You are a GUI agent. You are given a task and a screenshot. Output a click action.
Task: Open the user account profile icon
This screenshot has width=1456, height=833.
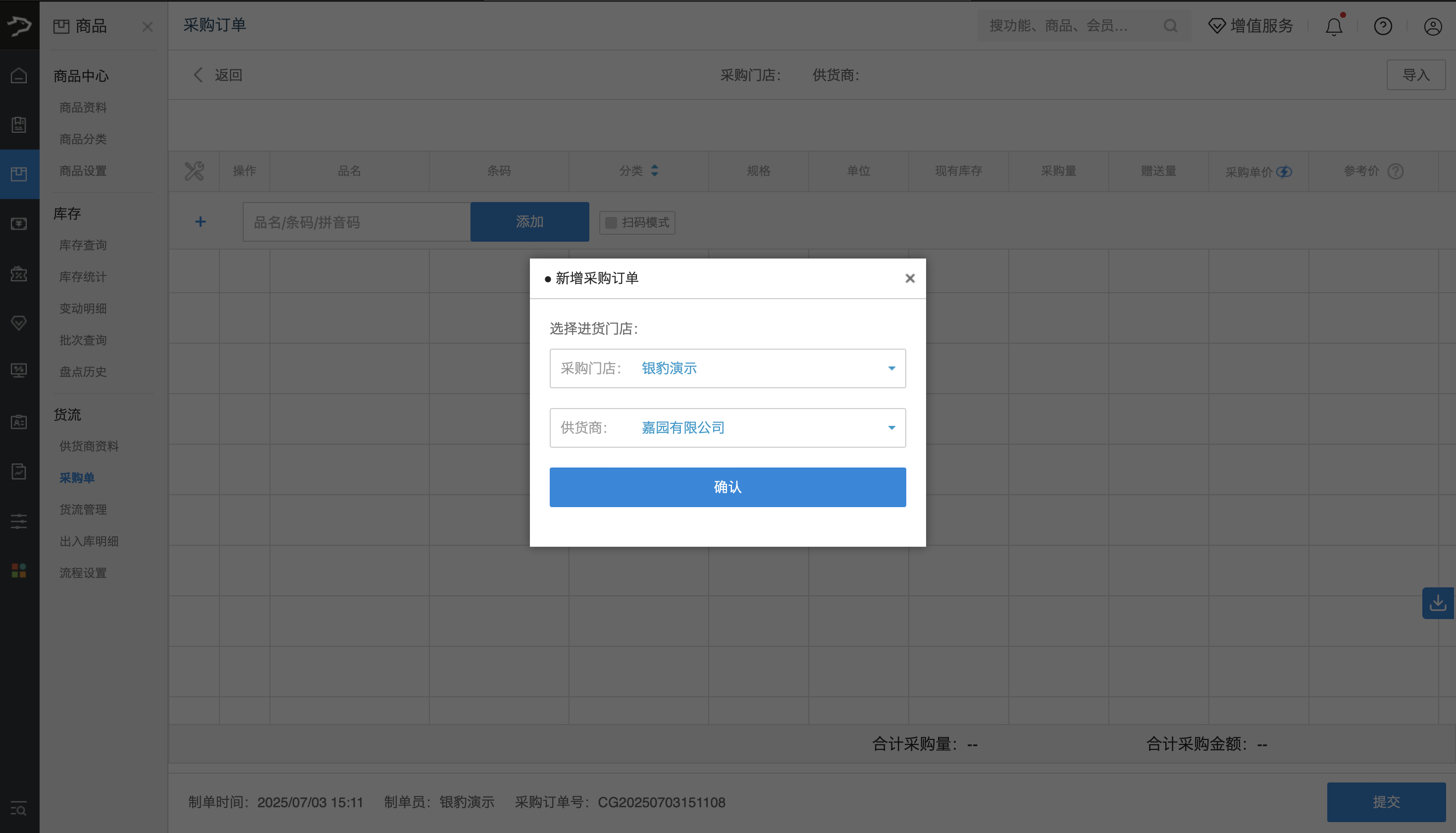[1433, 26]
